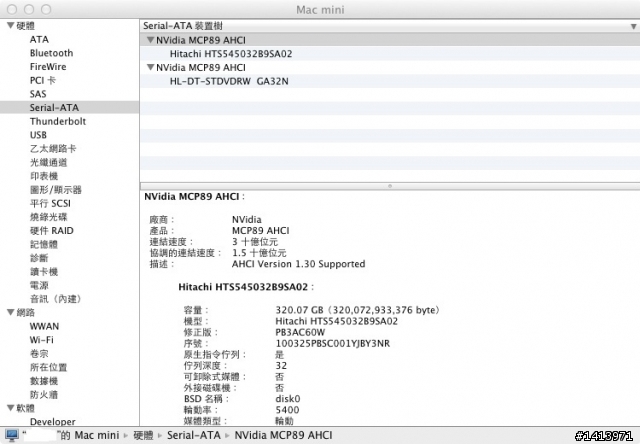Select Wi-Fi under network section
Viewport: 640px width, 444px height.
click(42, 340)
